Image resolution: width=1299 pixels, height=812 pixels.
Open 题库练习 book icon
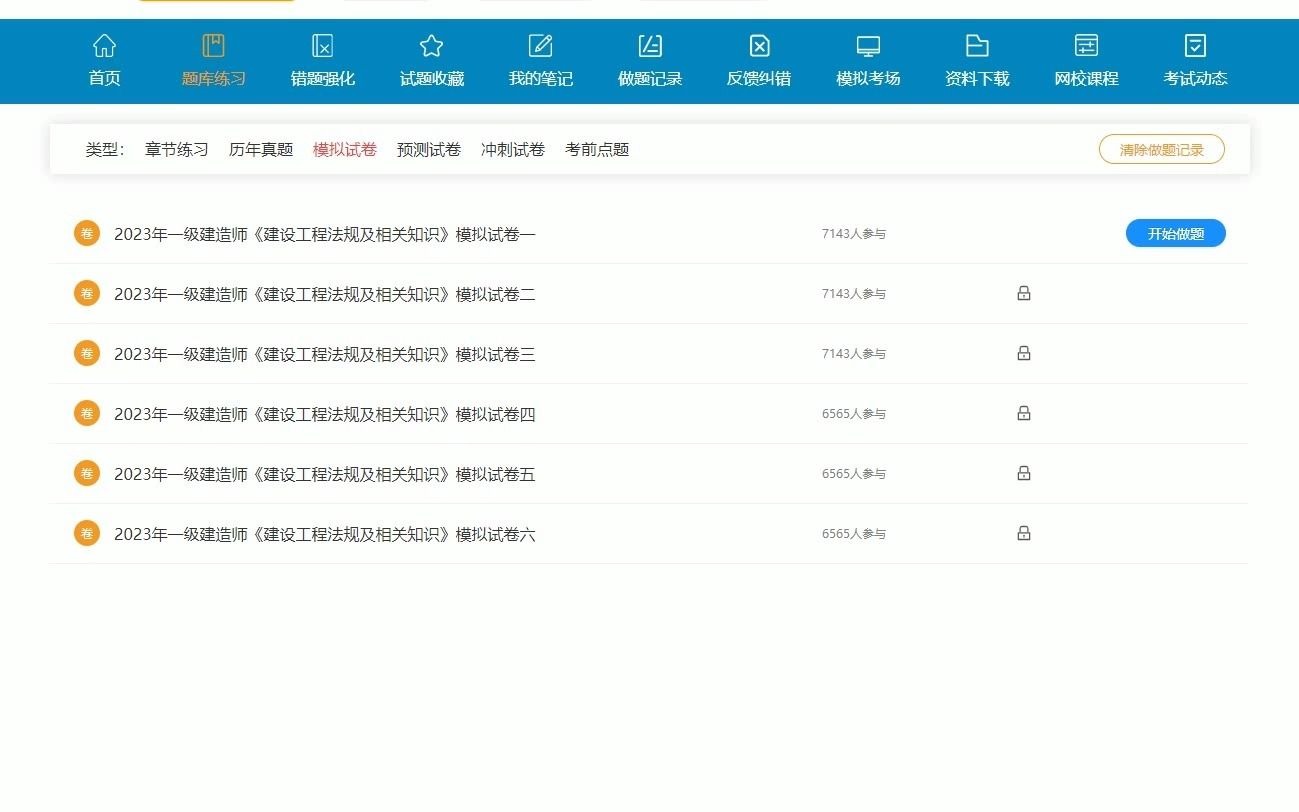(213, 46)
